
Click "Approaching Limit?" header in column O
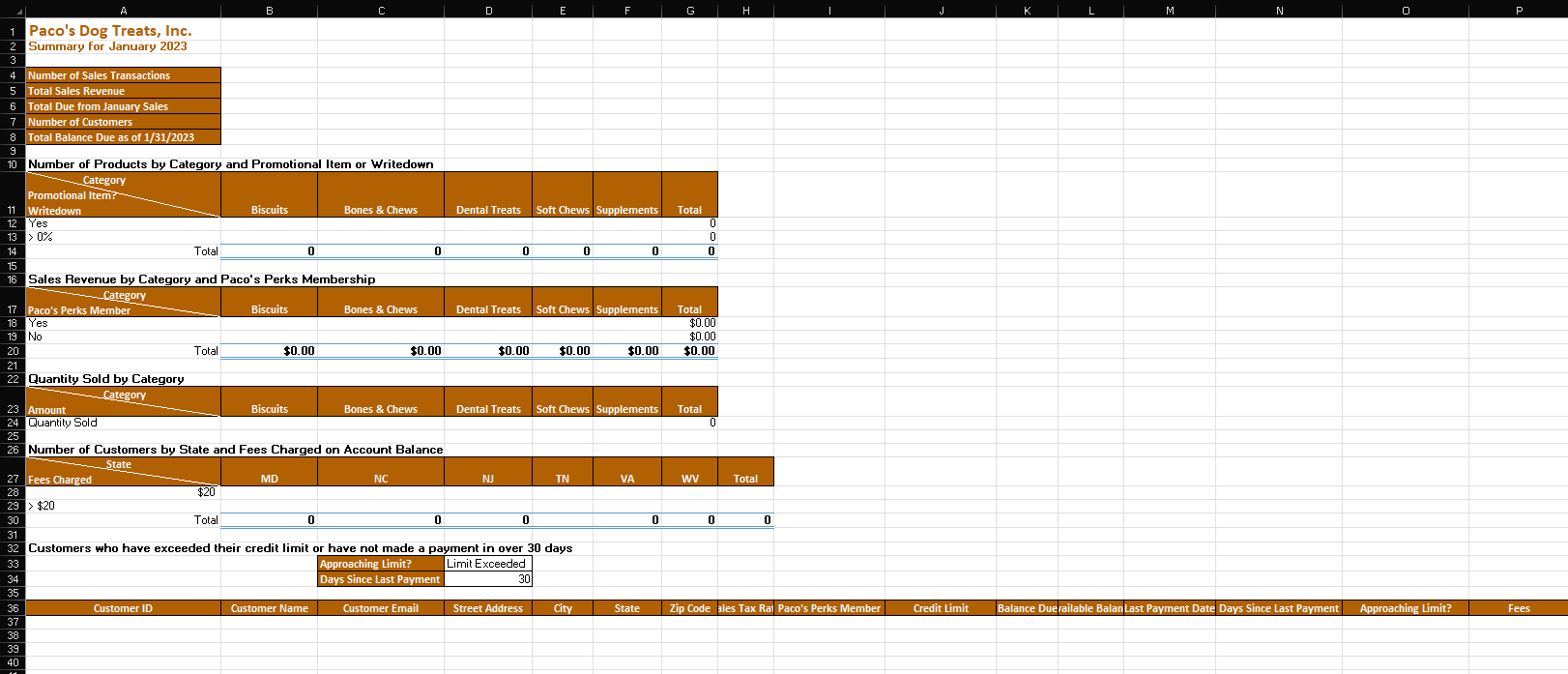(1406, 608)
